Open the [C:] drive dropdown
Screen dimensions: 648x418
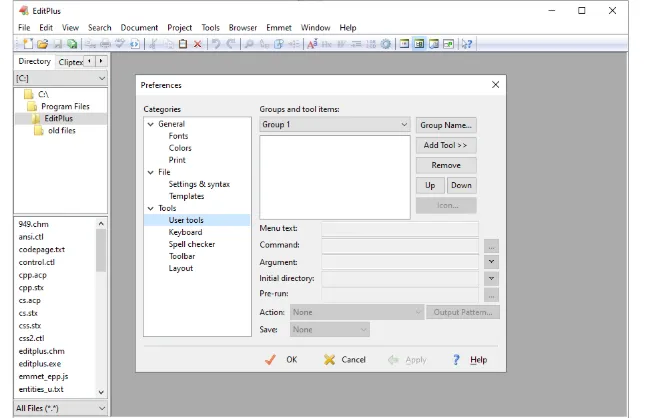click(61, 78)
